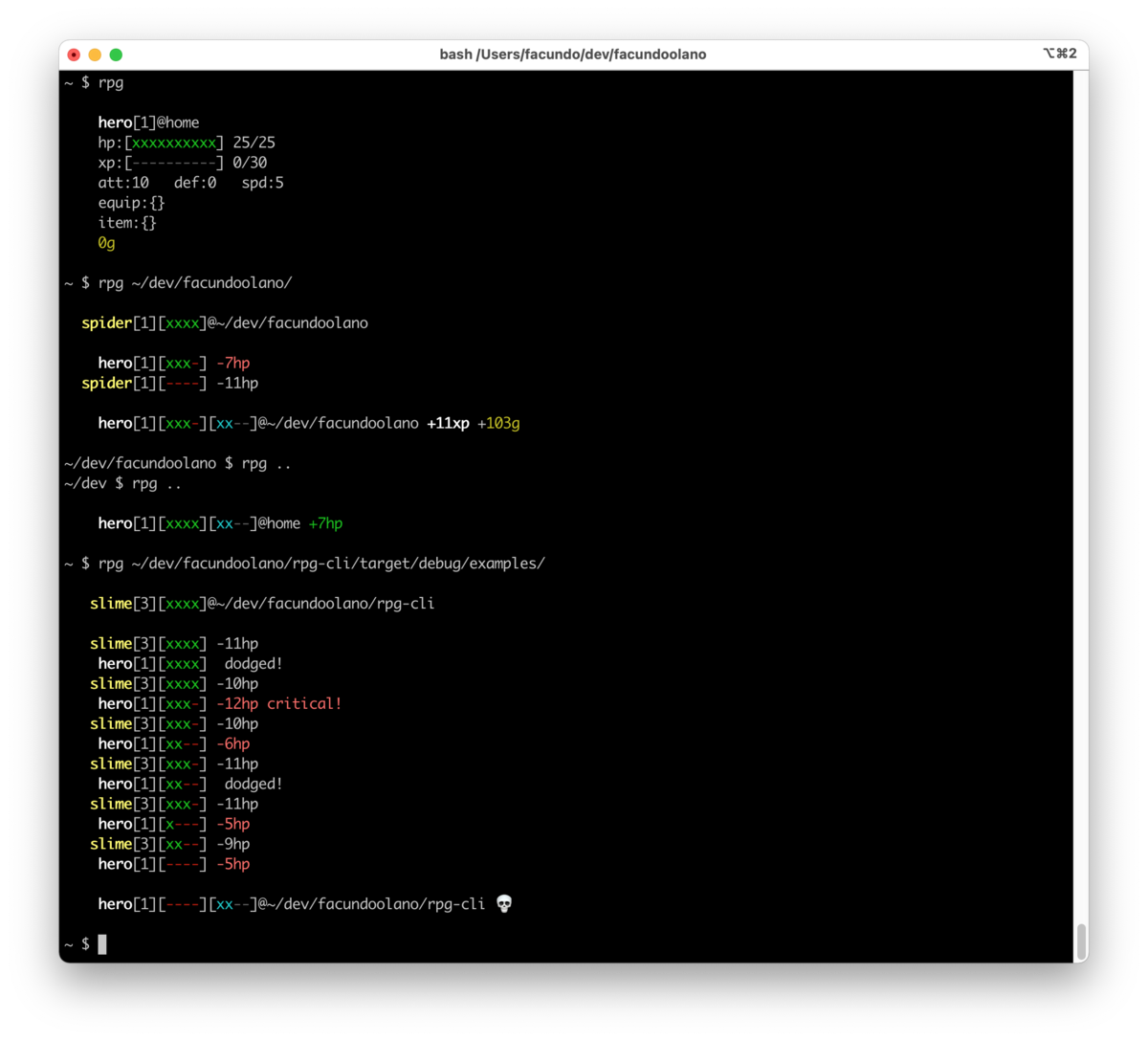This screenshot has height=1041, width=1148.
Task: Click the skull emoji next to the dead hero
Action: [504, 903]
